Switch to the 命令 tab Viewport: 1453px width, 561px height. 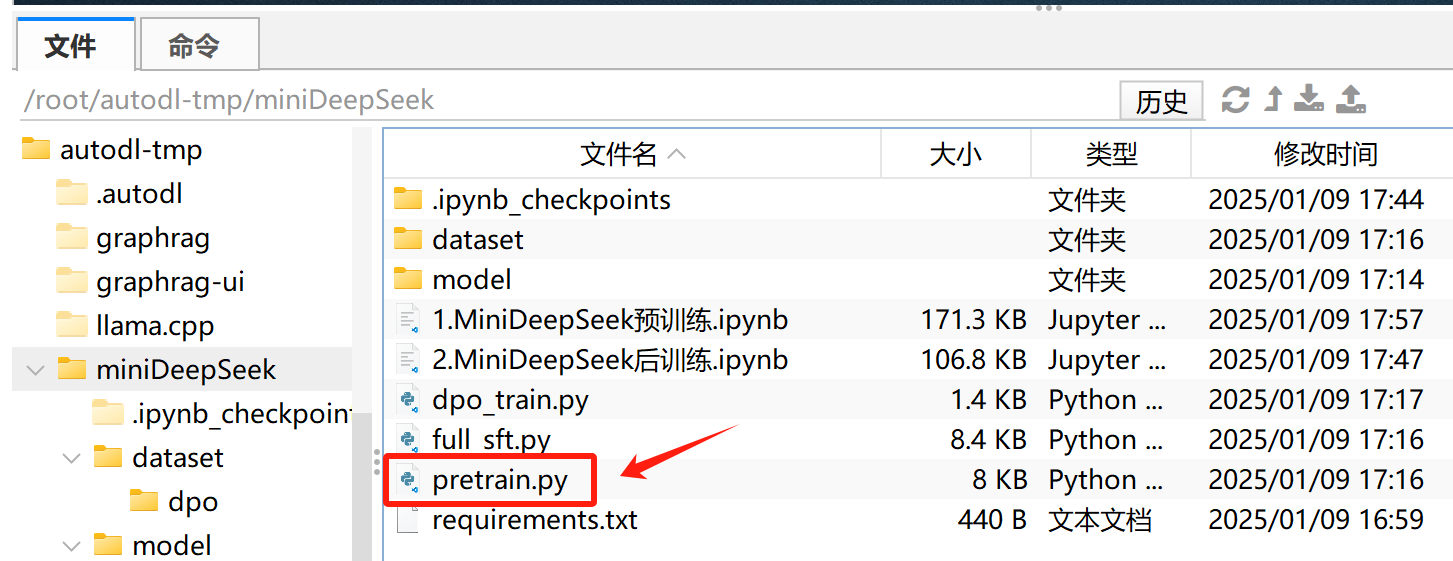point(198,45)
